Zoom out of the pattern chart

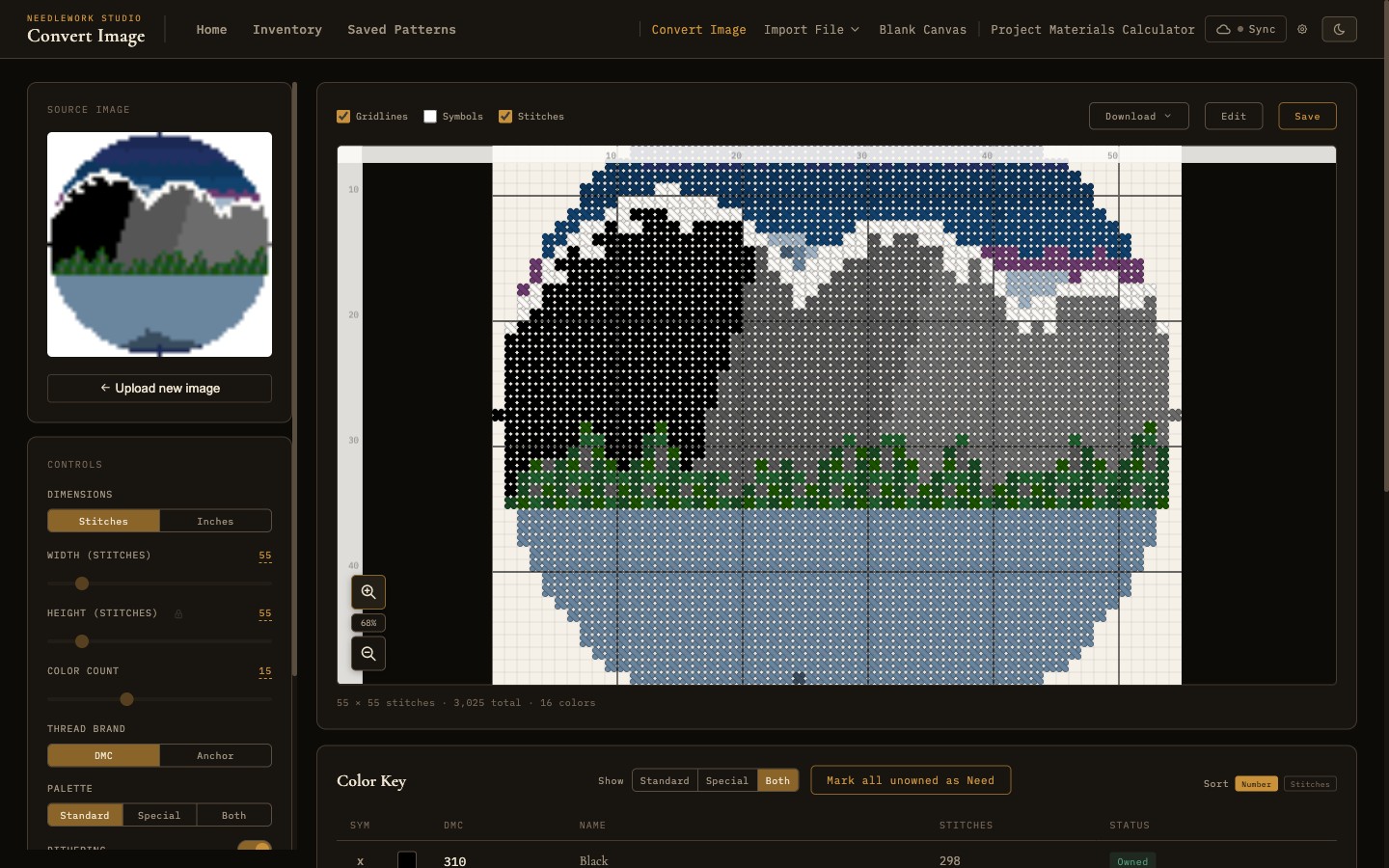368,654
